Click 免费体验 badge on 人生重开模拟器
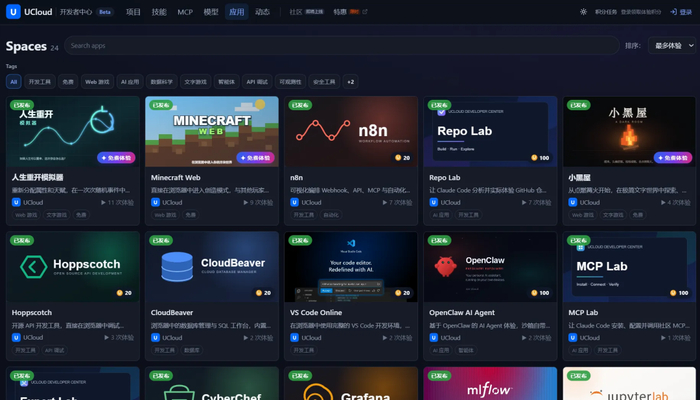The image size is (700, 400). 116,158
